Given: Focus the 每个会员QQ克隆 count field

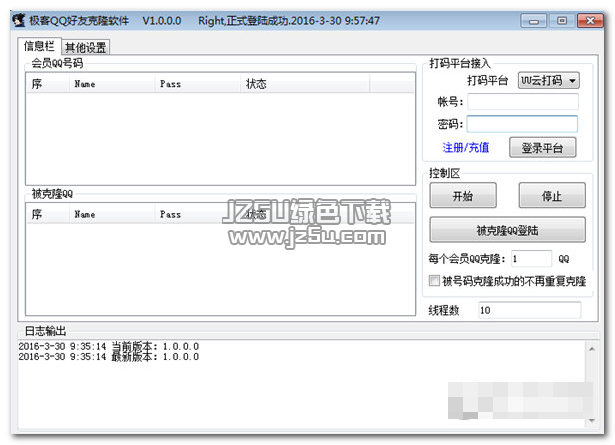Looking at the screenshot, I should click(x=531, y=259).
